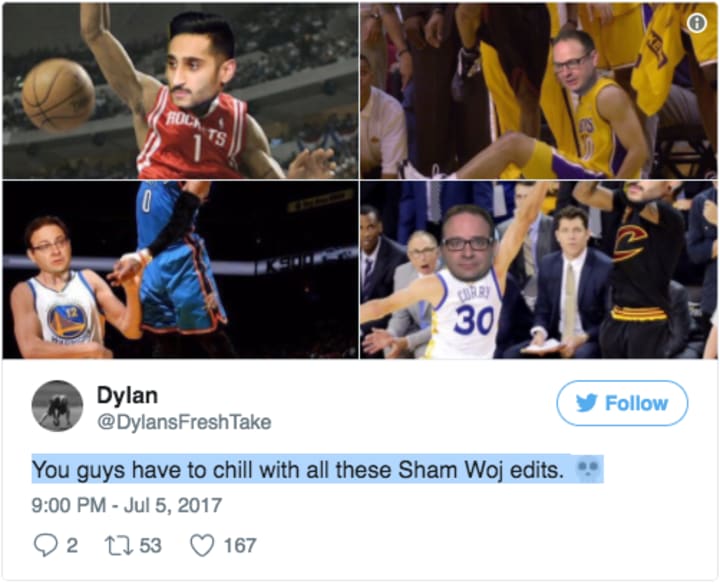720x584 pixels.
Task: Click the Twitter bird icon
Action: coord(586,403)
